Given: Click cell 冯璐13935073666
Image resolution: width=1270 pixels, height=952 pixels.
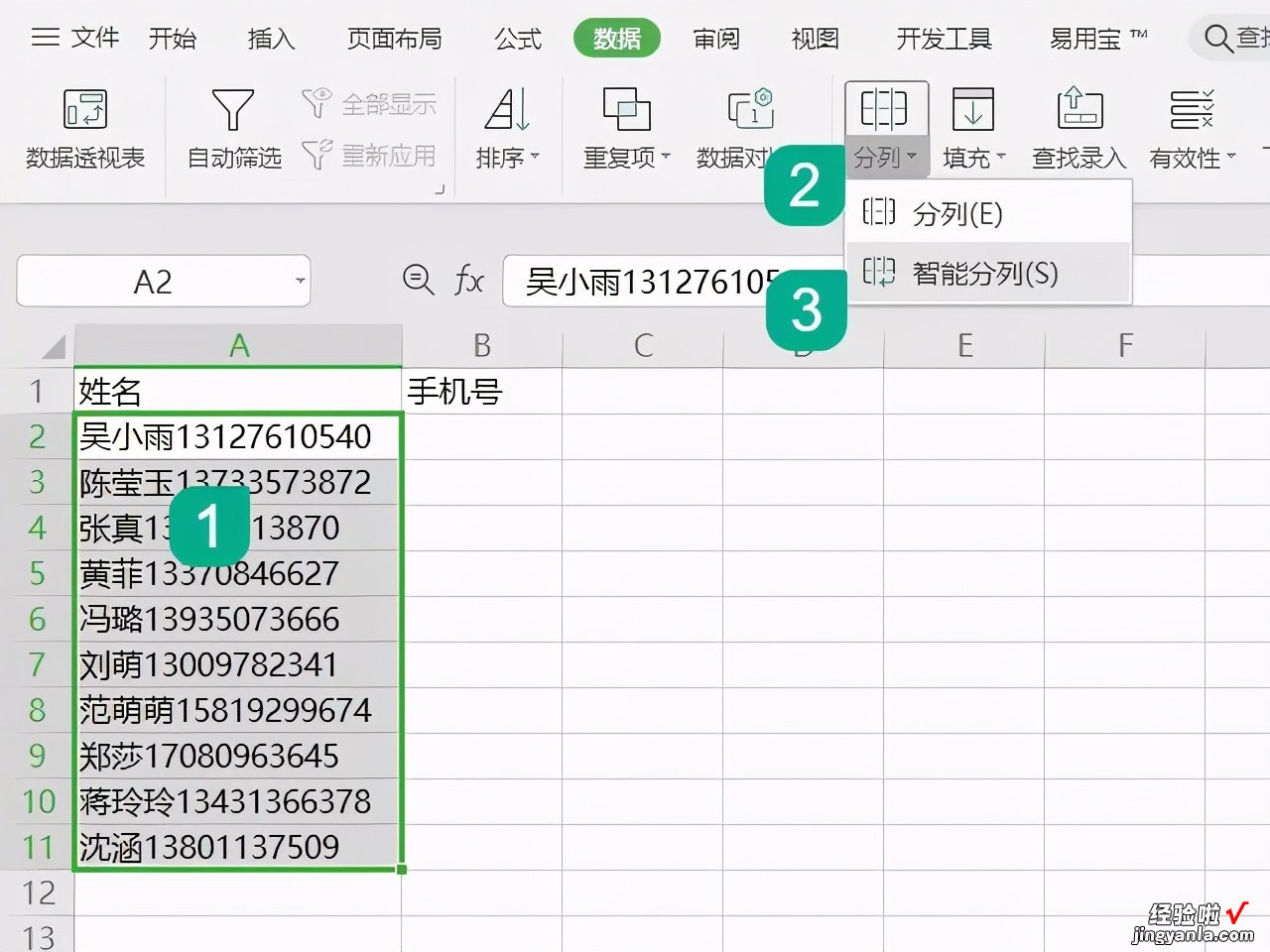Looking at the screenshot, I should tap(238, 619).
